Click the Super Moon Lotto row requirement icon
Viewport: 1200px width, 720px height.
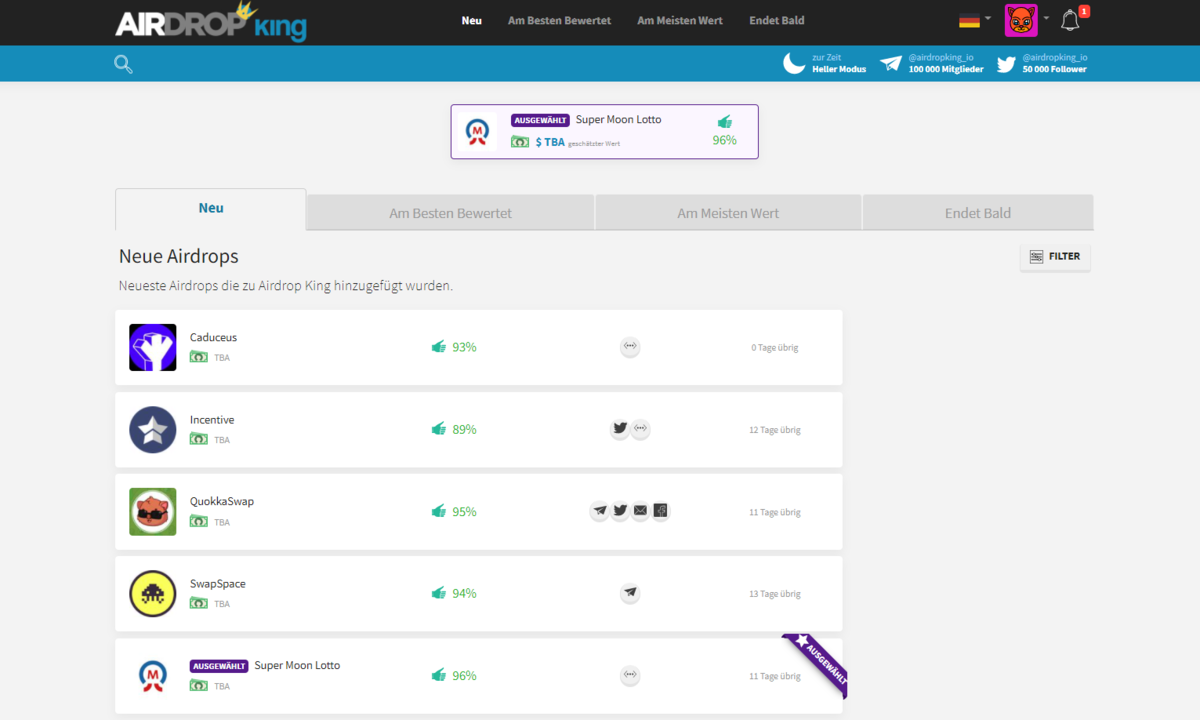[630, 675]
